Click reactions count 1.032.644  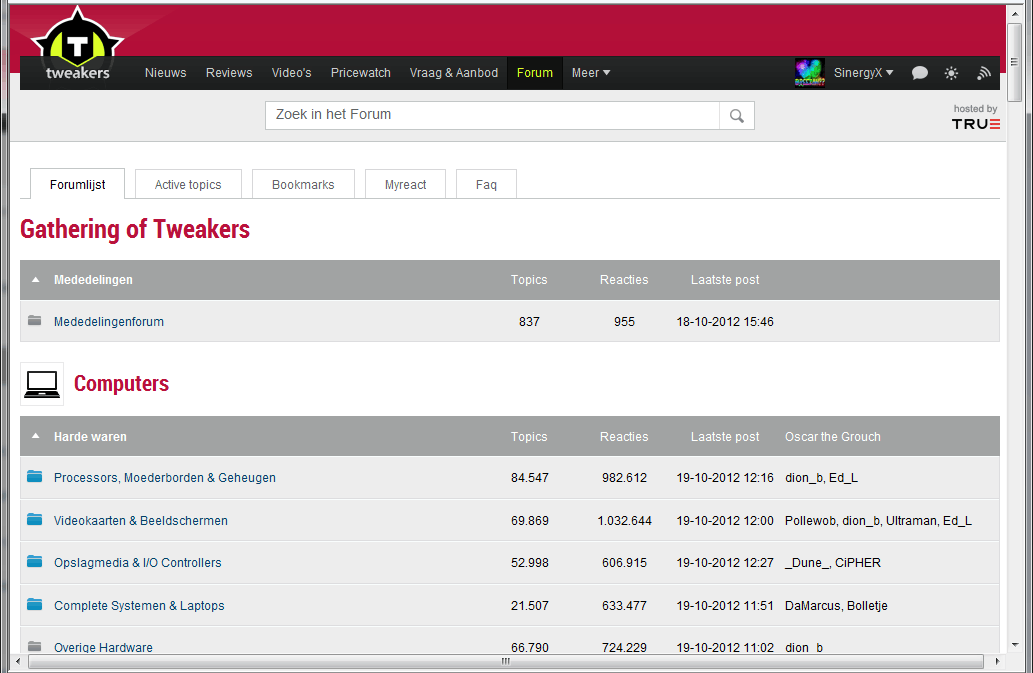click(x=625, y=520)
